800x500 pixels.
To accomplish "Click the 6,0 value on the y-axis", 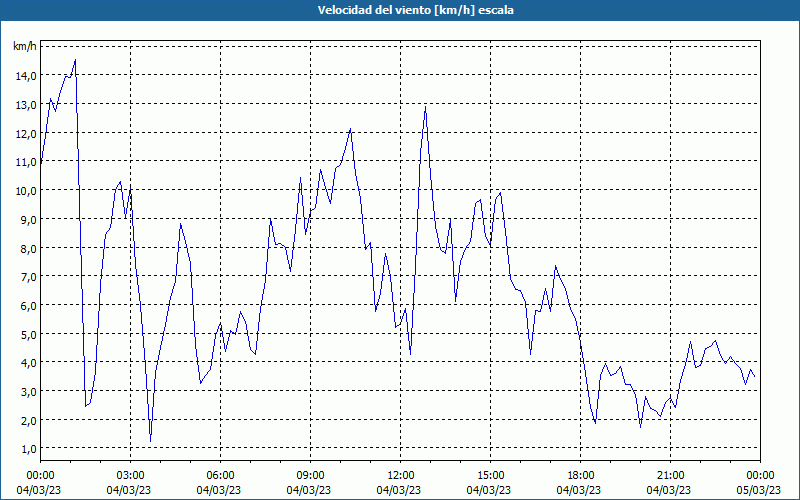I will pos(28,305).
